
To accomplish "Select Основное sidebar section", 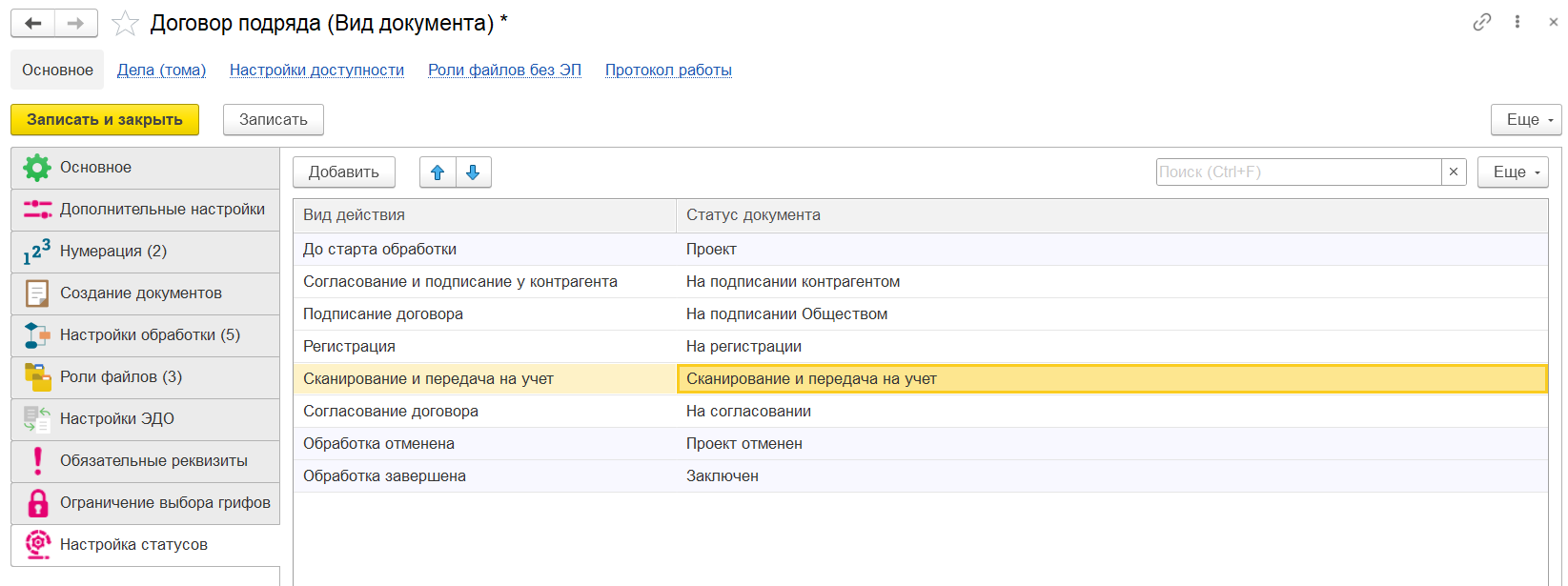I will pyautogui.click(x=145, y=168).
